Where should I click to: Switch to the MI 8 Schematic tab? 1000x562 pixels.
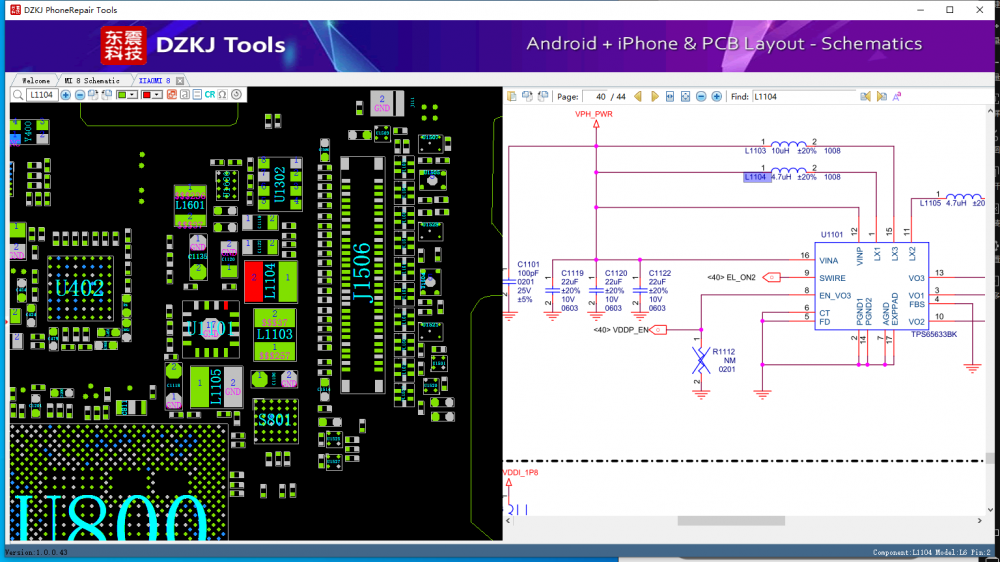pos(91,80)
